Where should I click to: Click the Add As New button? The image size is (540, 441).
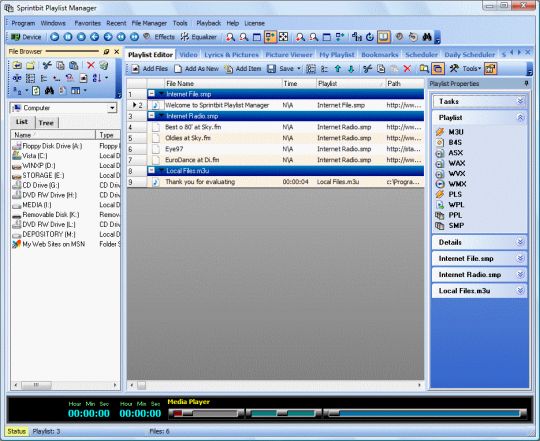(196, 69)
